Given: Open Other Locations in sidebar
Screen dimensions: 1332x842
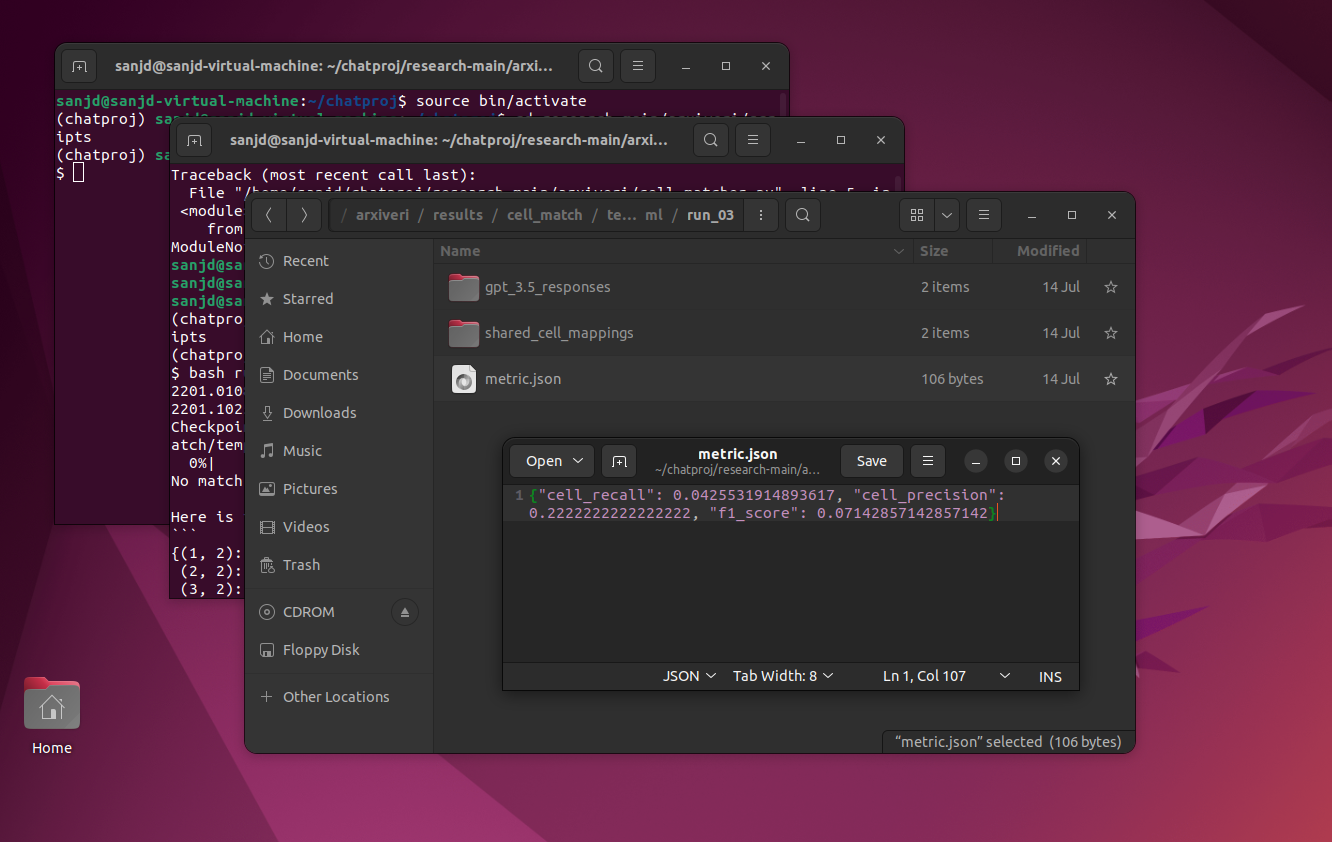Looking at the screenshot, I should 339,697.
